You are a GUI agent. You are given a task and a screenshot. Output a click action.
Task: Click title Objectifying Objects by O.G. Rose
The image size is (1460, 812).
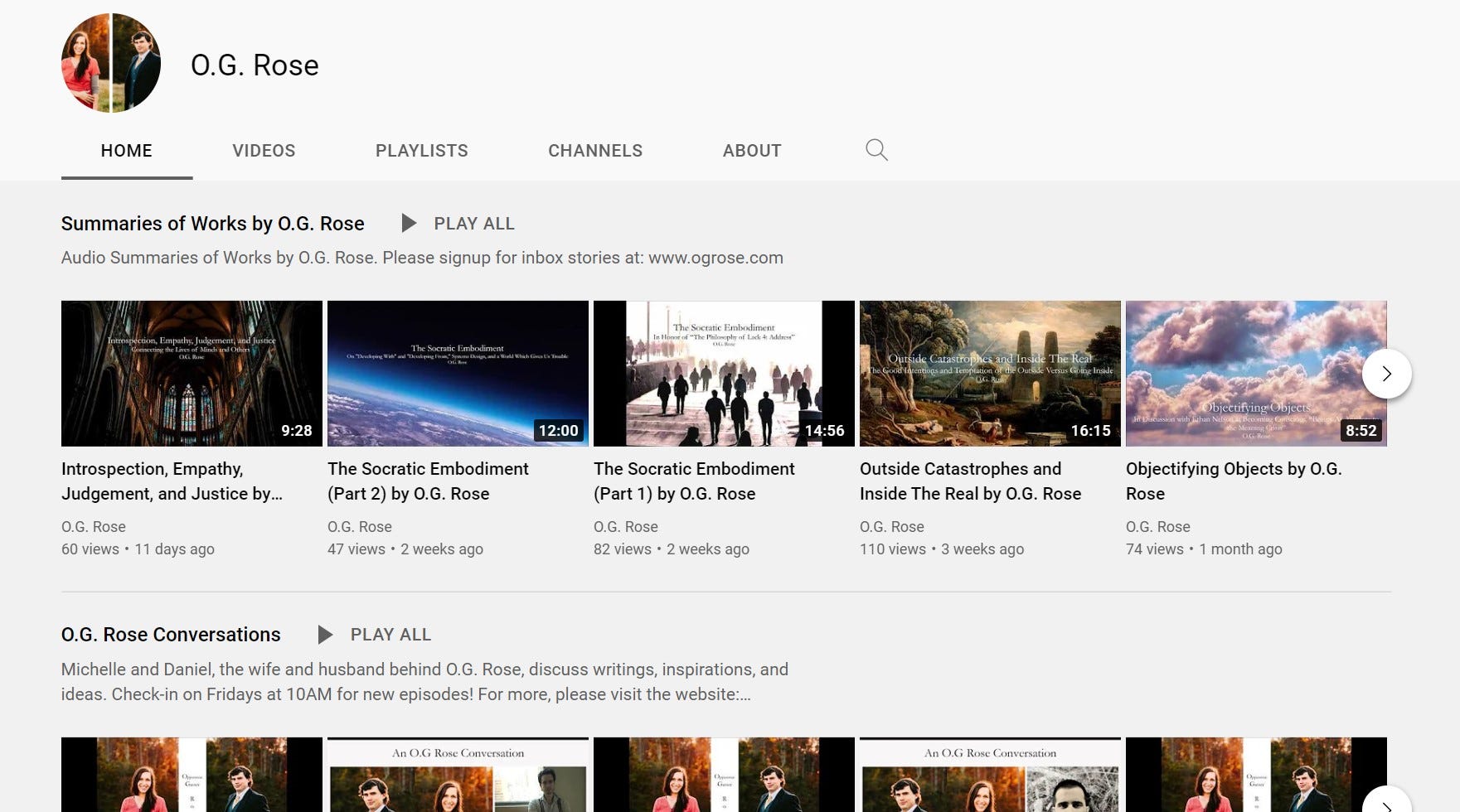coord(1234,481)
